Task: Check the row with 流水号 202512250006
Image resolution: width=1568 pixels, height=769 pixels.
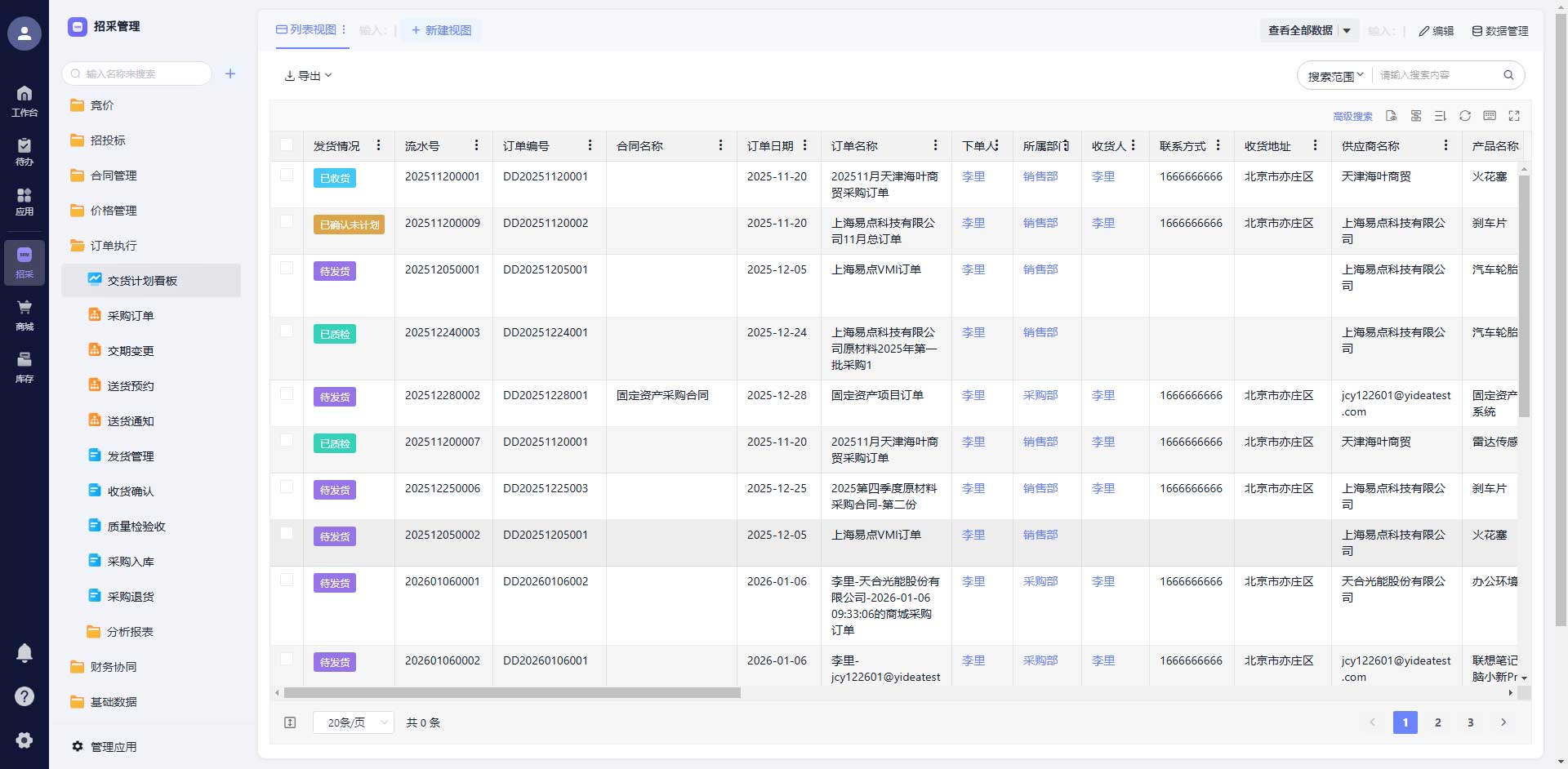Action: tap(287, 487)
